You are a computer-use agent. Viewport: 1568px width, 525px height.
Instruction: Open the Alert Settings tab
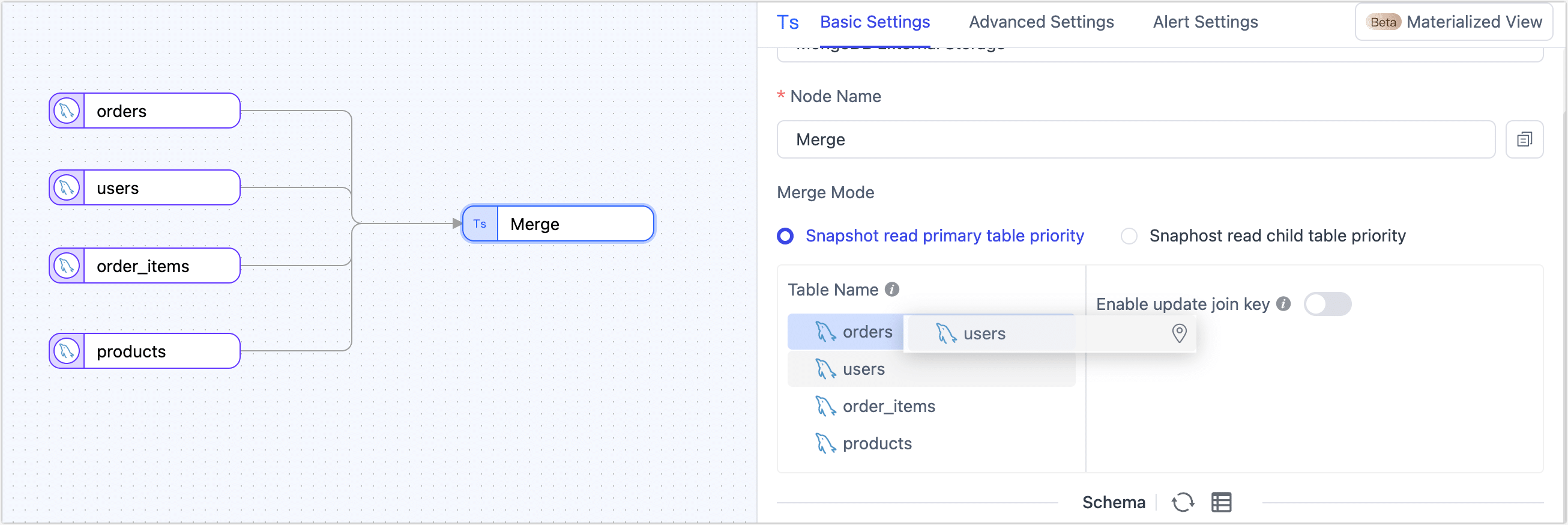1205,22
